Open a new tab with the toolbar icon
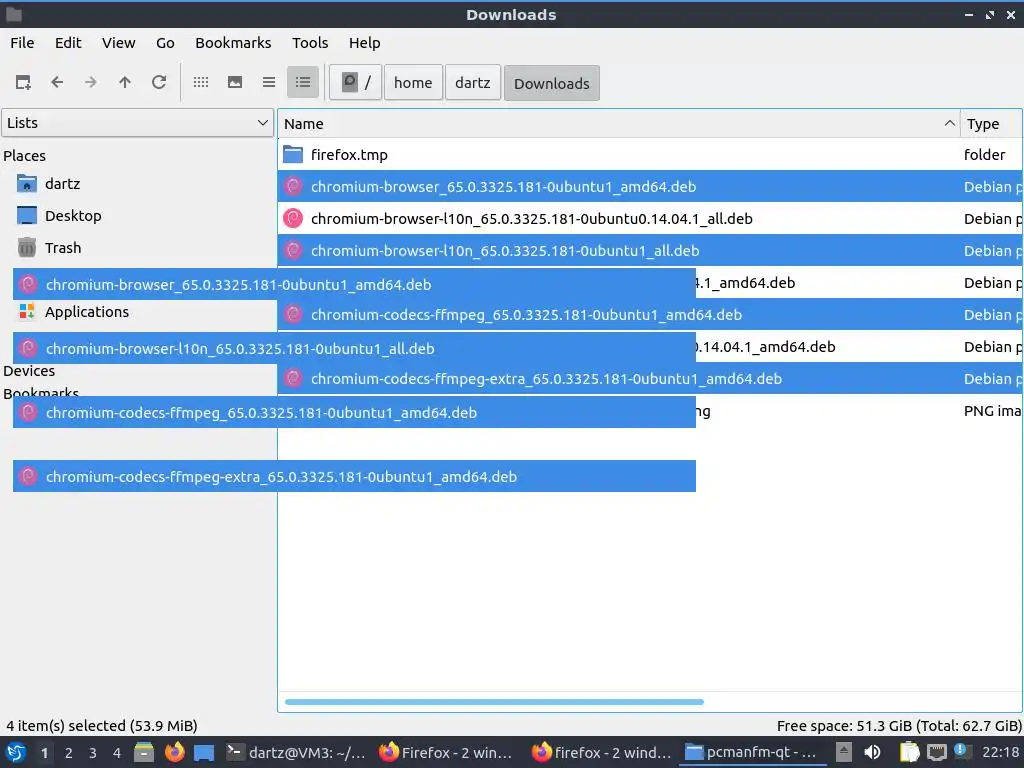The height and width of the screenshot is (768, 1024). point(23,82)
